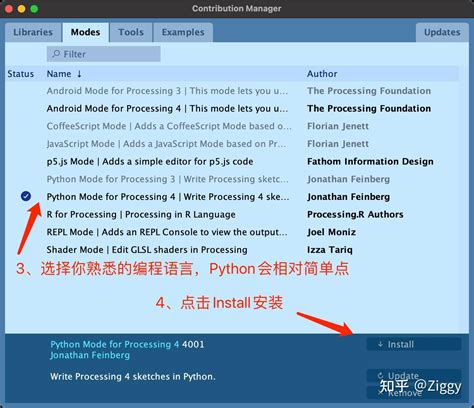The image size is (474, 408).
Task: Minimize the Contribution Manager window
Action: click(x=22, y=9)
